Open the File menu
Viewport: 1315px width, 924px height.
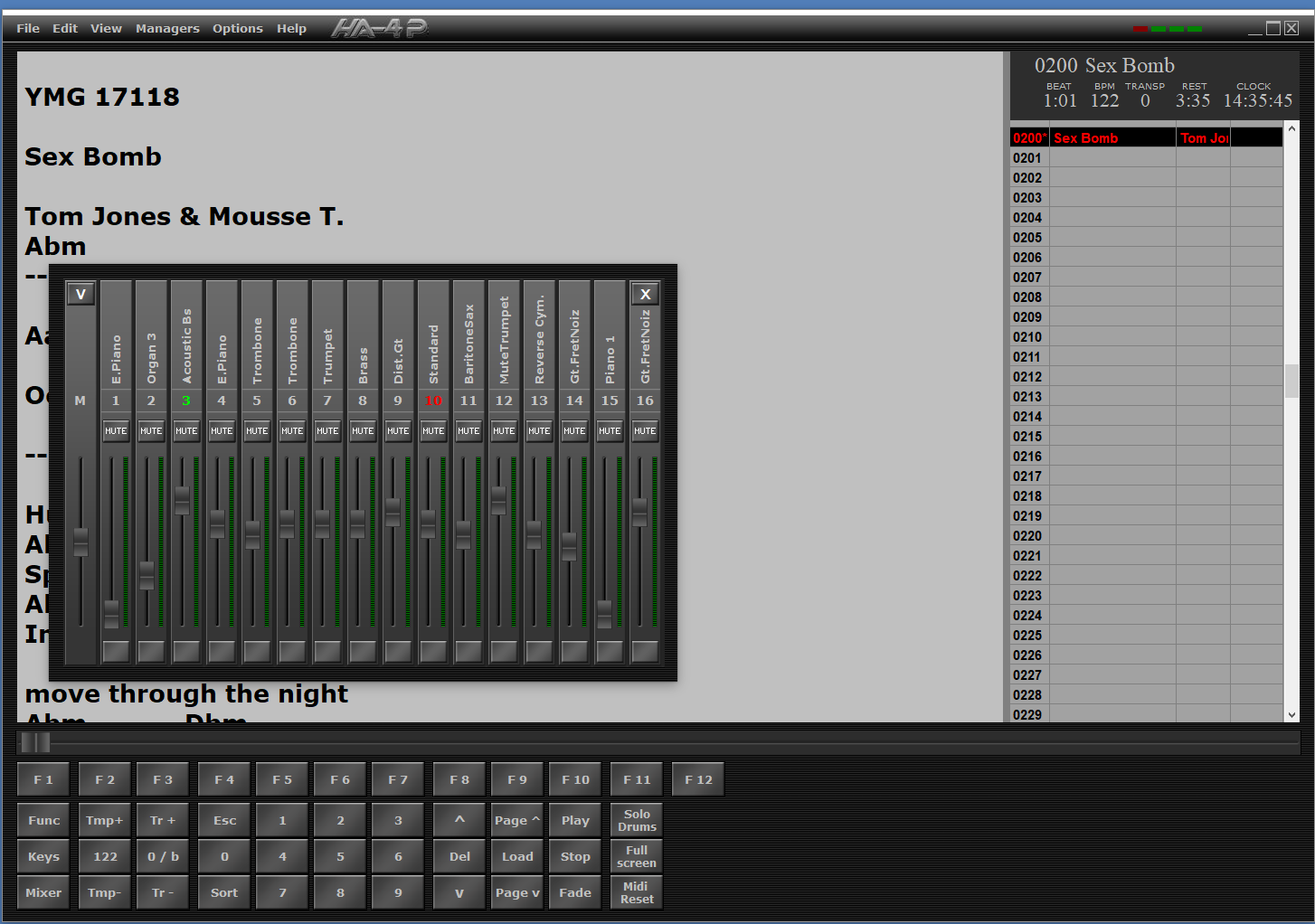pyautogui.click(x=28, y=28)
